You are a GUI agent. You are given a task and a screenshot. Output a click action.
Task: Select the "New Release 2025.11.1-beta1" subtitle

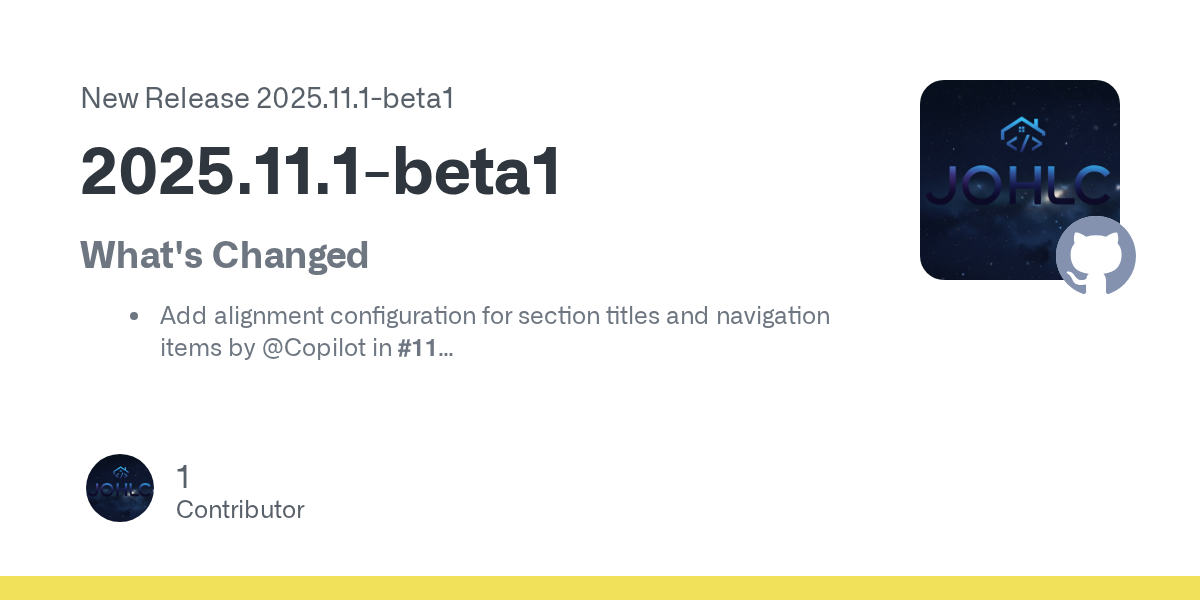[x=267, y=98]
